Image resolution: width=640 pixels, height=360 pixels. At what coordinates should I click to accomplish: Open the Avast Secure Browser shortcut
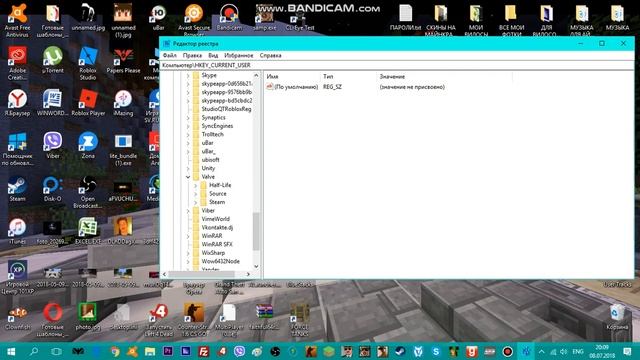coord(194,19)
